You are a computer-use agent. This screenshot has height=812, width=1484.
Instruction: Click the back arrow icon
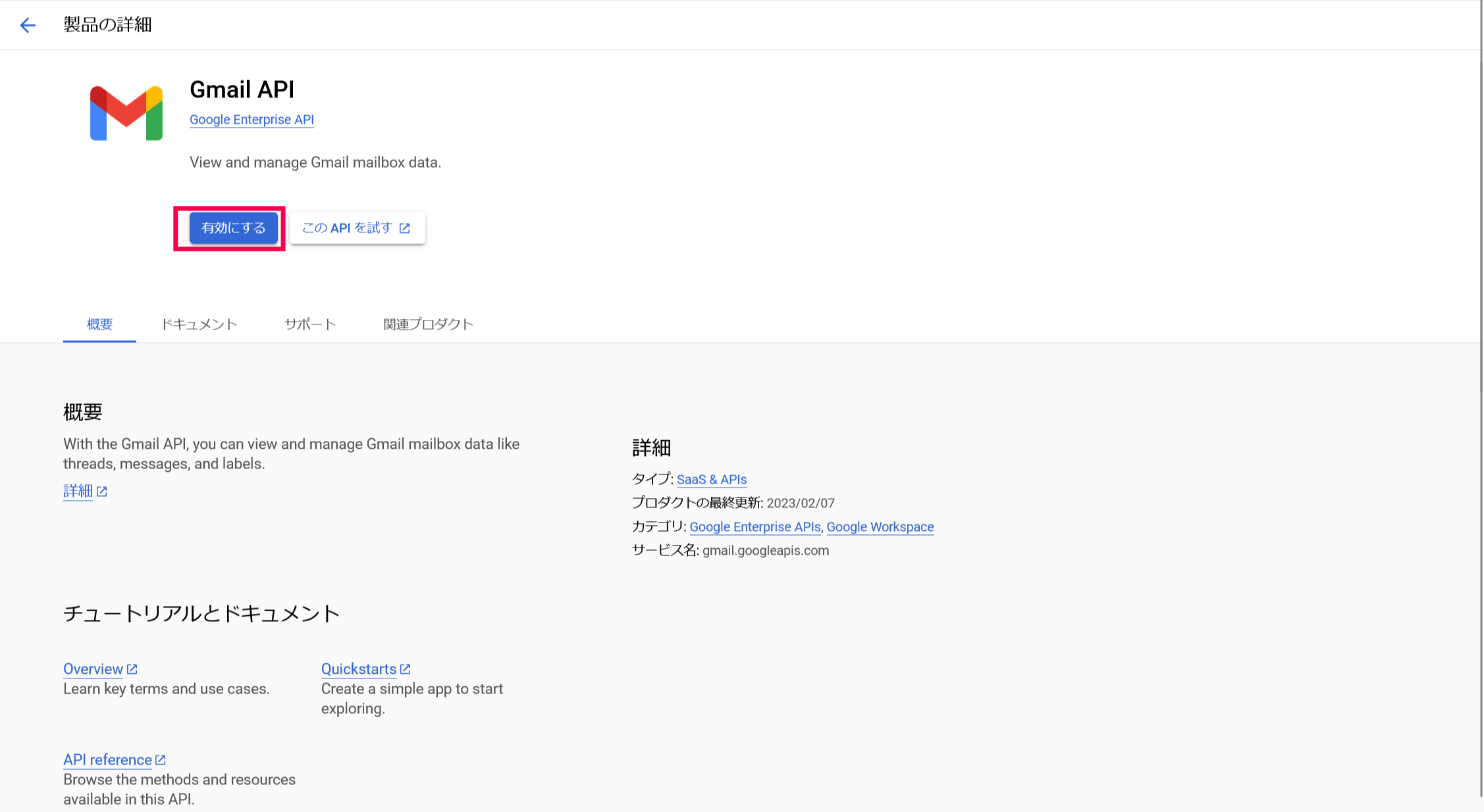(x=28, y=26)
